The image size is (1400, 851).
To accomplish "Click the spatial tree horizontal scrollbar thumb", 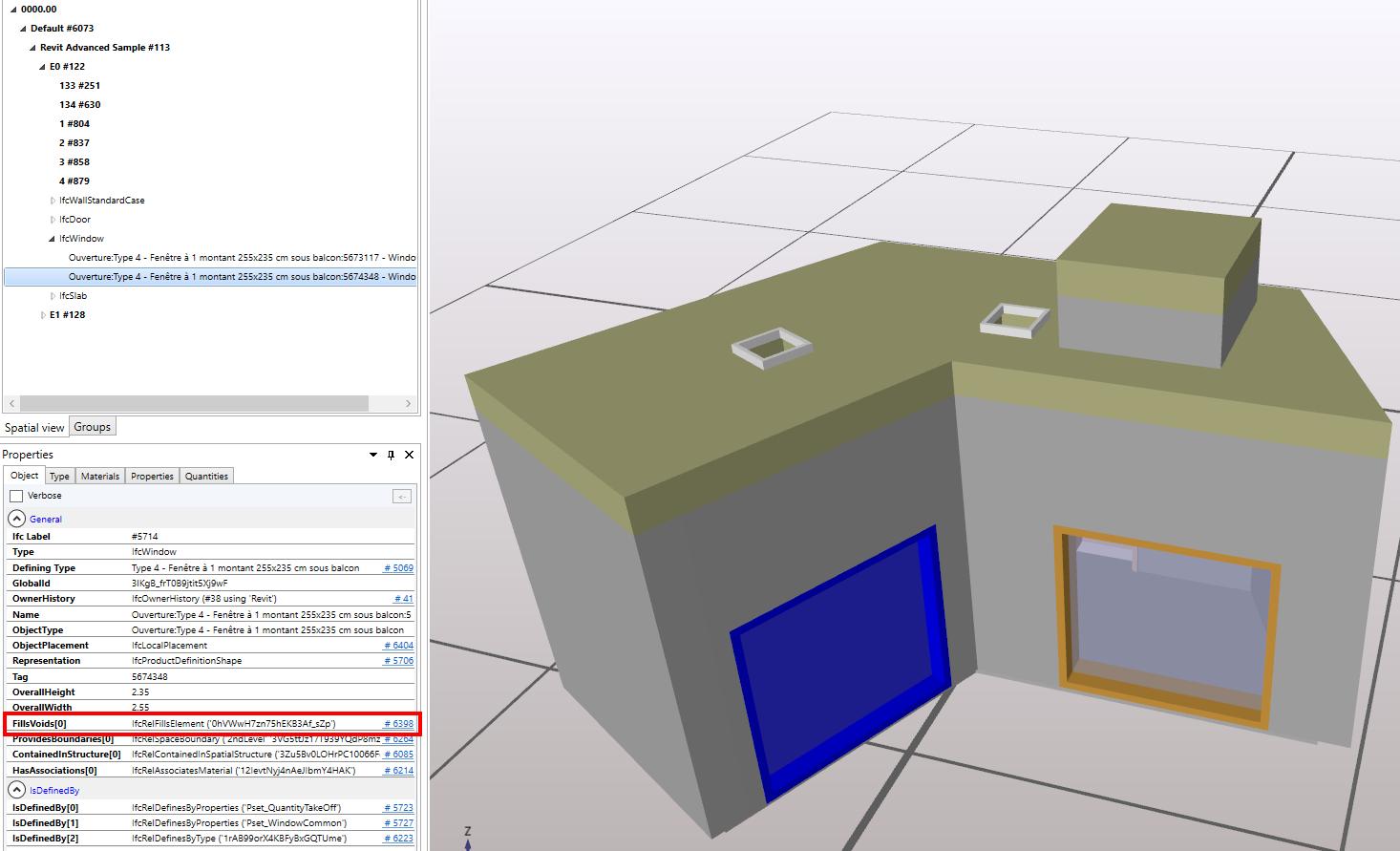I will click(194, 404).
